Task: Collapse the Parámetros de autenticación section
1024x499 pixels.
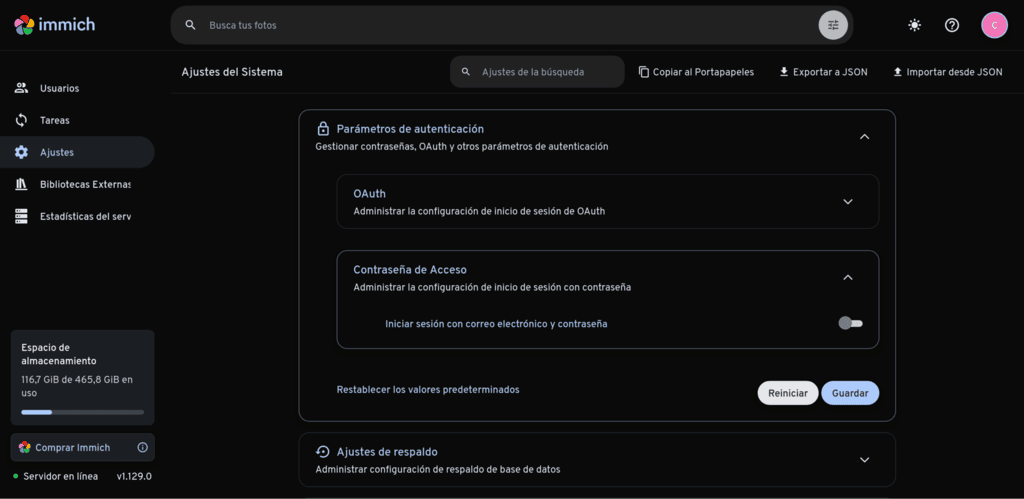Action: [x=865, y=137]
